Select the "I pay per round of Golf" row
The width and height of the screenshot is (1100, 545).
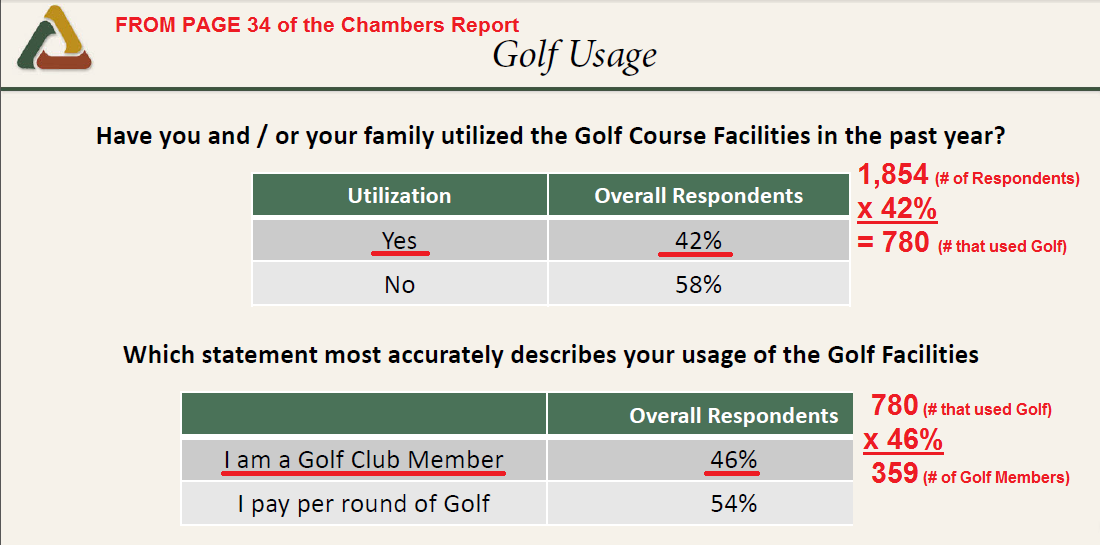pyautogui.click(x=364, y=503)
